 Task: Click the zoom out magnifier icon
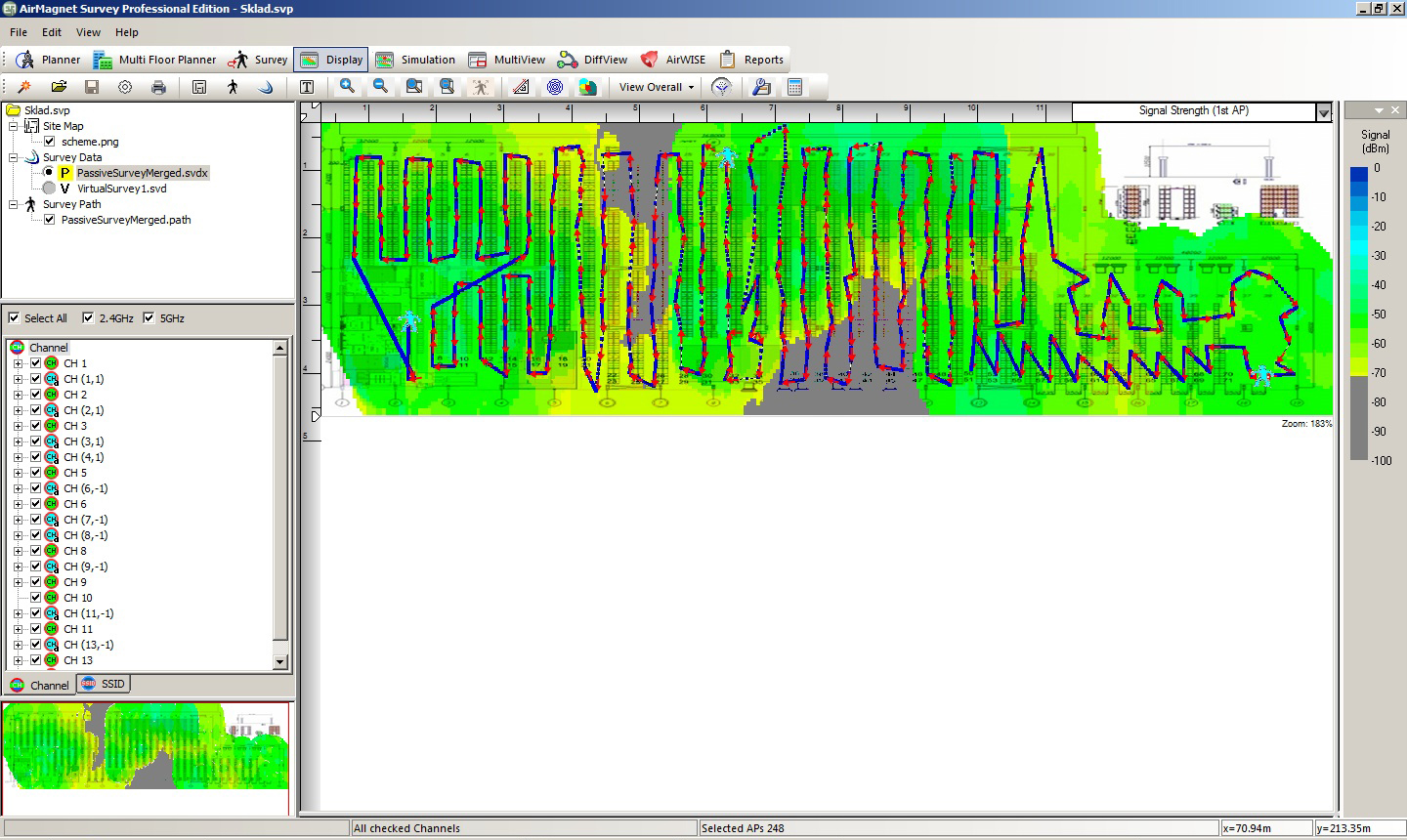[381, 87]
